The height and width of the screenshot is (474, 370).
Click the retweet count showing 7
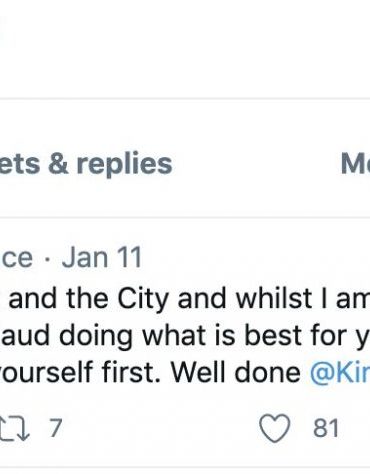click(56, 428)
